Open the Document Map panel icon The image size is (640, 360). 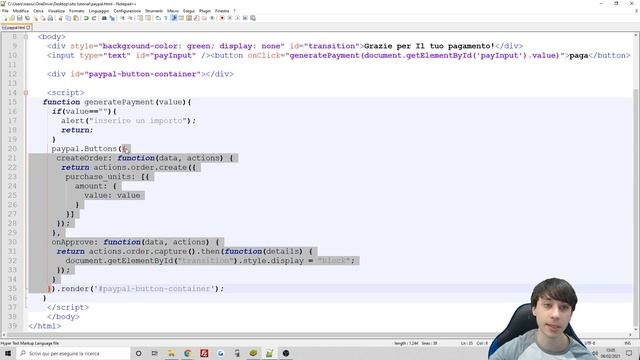pyautogui.click(x=189, y=18)
